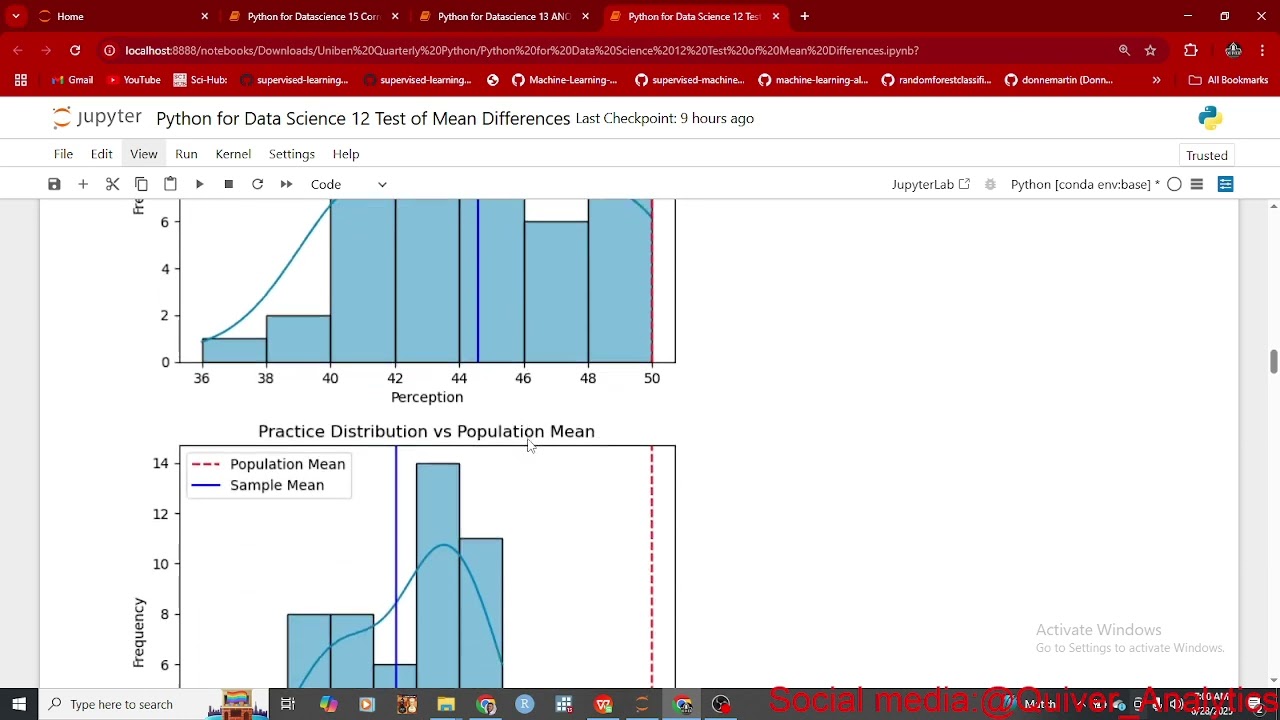
Task: Open the Settings menu
Action: tap(292, 154)
